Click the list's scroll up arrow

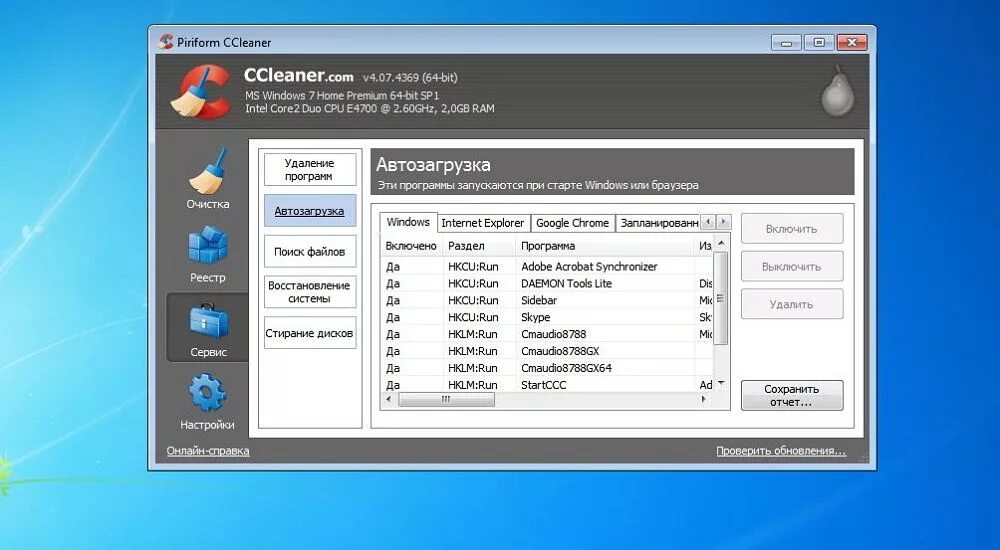(721, 243)
